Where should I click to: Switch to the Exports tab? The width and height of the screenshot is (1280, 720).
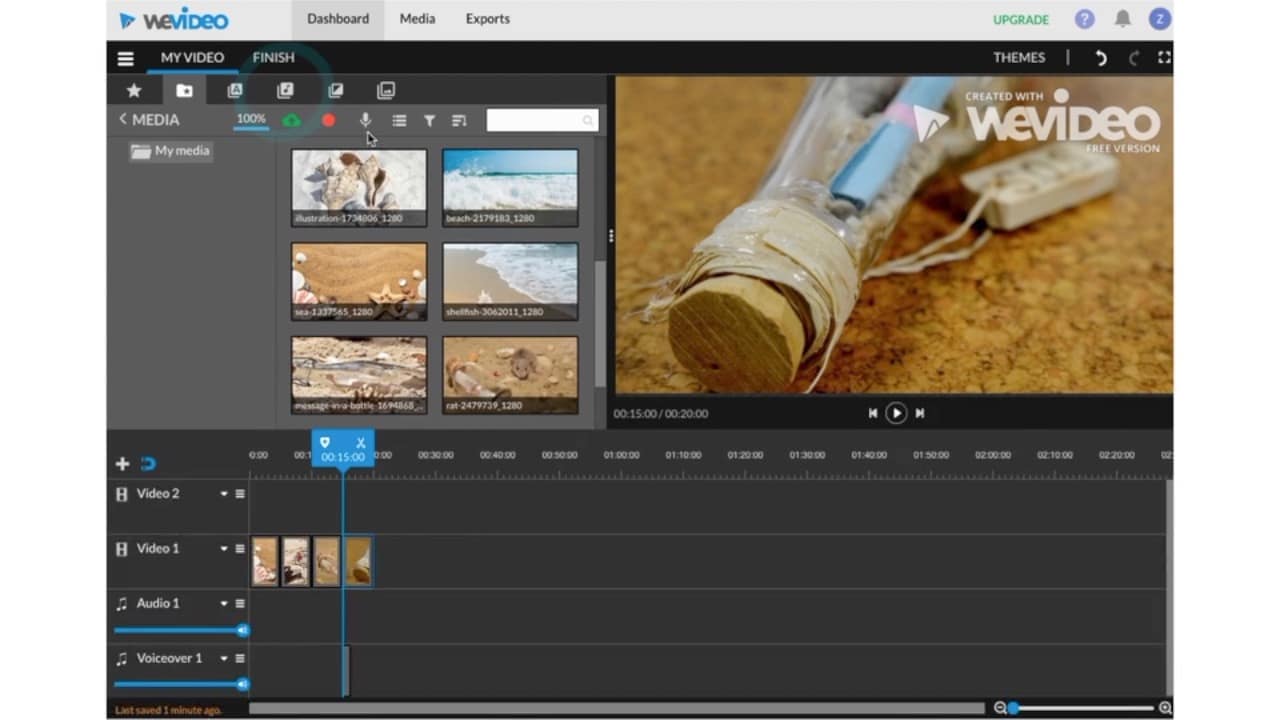click(487, 18)
